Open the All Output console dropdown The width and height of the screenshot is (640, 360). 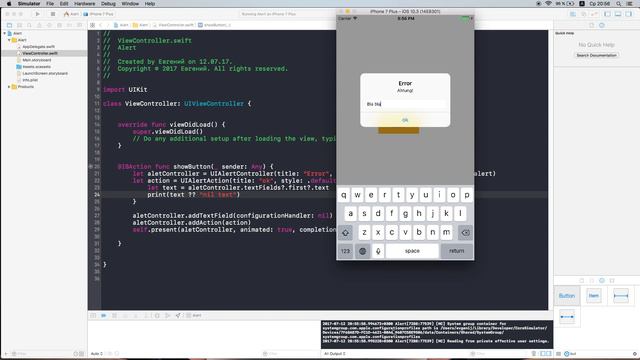335,353
